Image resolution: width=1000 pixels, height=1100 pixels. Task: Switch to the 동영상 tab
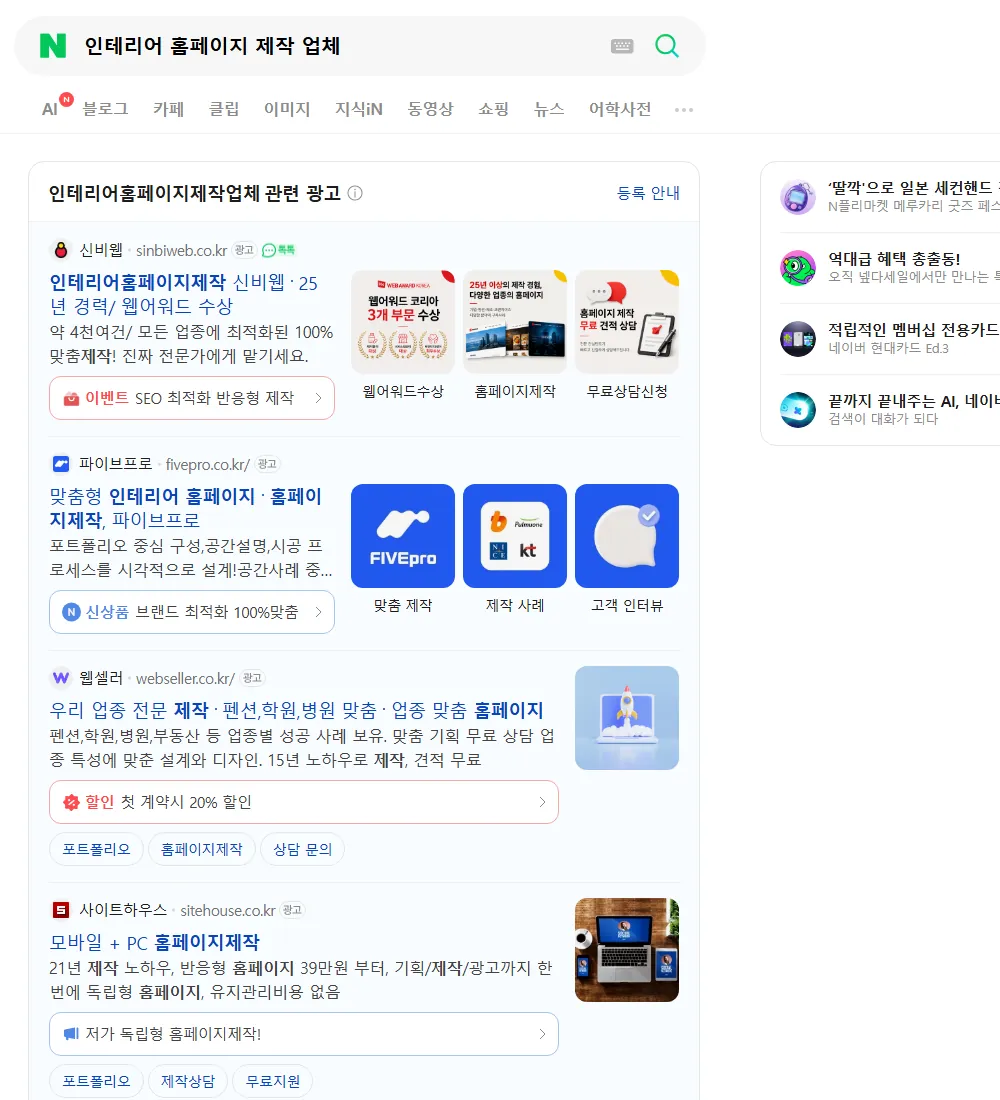click(430, 109)
